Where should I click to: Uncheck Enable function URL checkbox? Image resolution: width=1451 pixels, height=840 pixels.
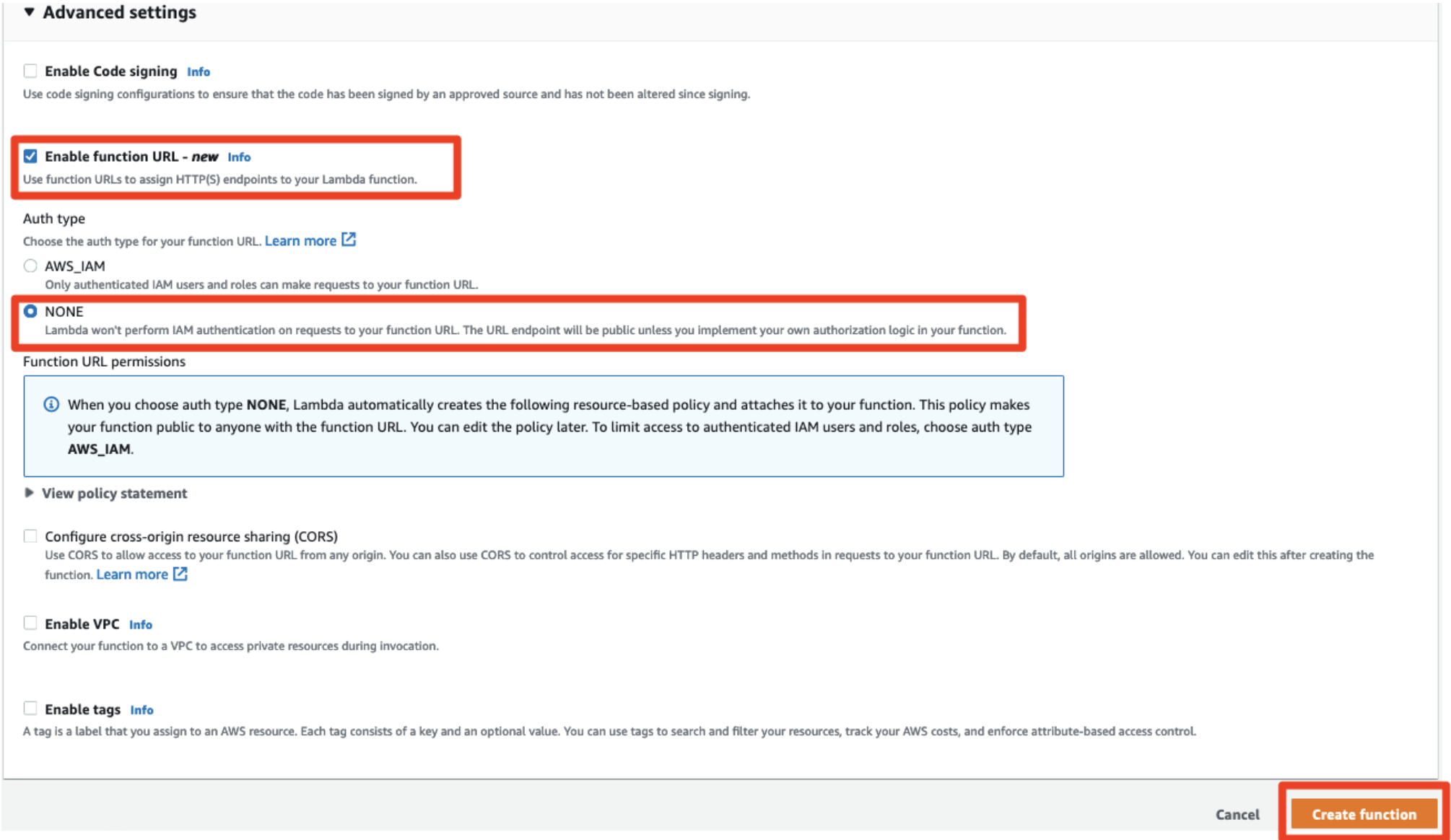(x=30, y=156)
